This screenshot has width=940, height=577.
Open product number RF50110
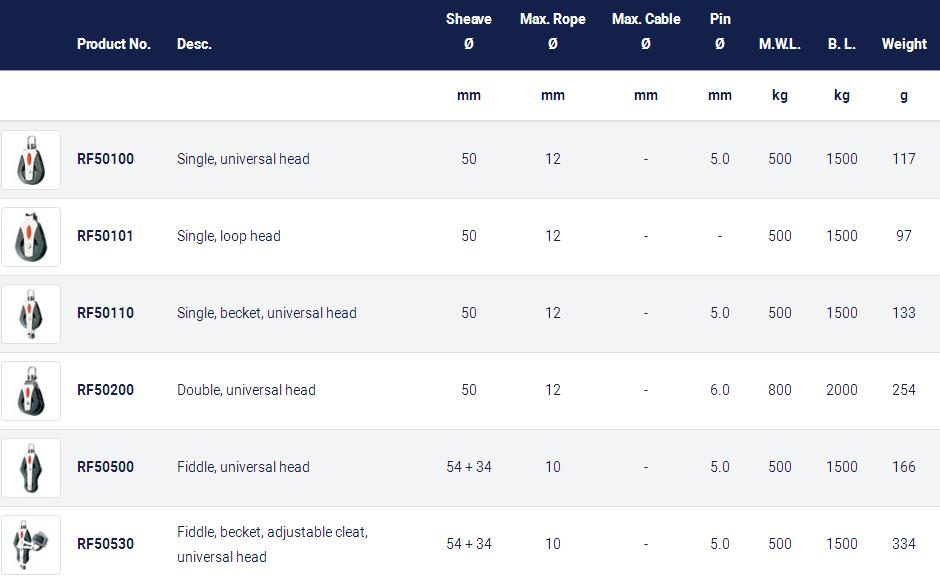point(106,312)
